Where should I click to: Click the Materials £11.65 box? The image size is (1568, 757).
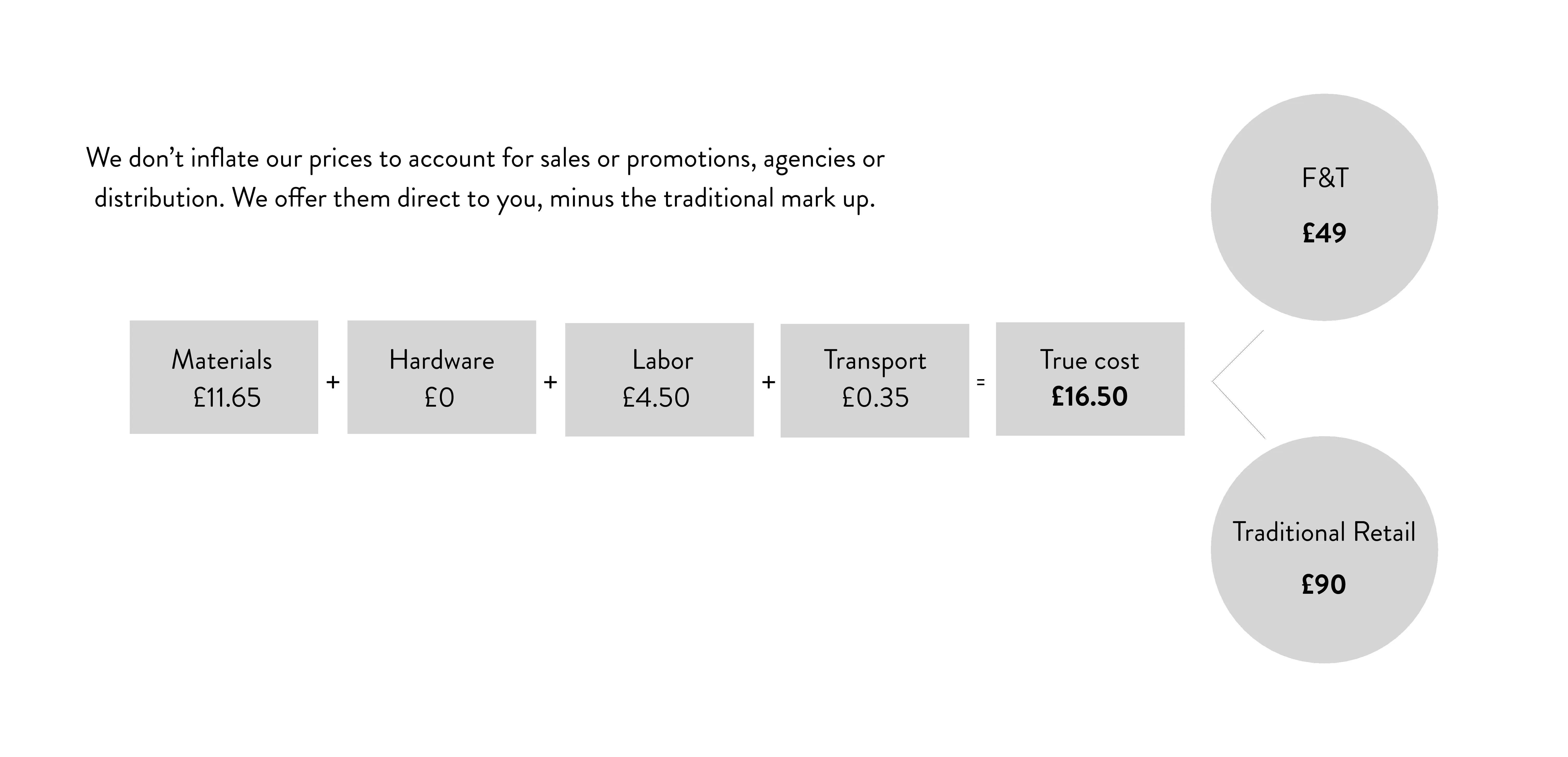click(223, 377)
